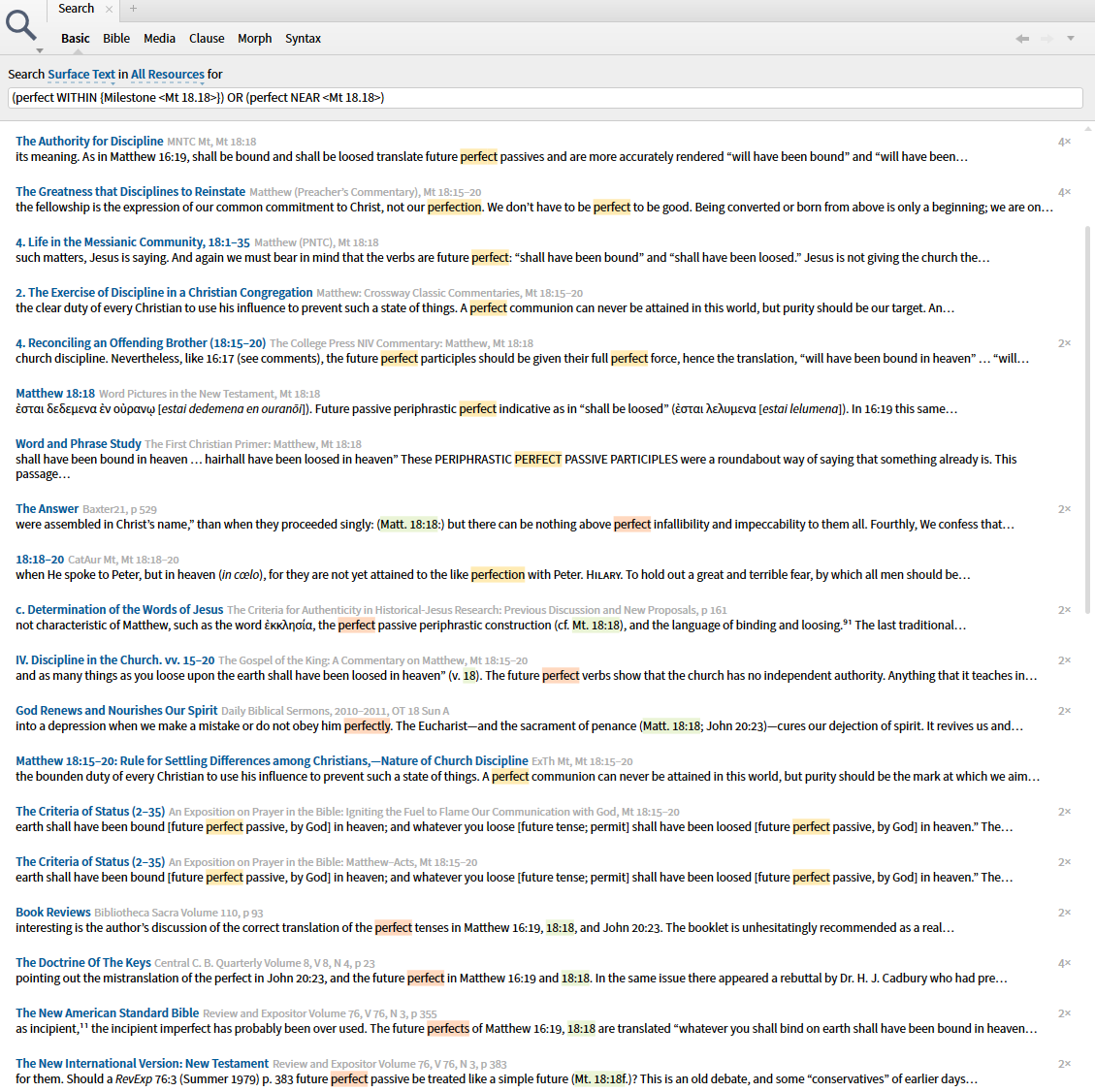1095x1092 pixels.
Task: Click highlighted perfection in the CatAur Mt snippet
Action: click(498, 575)
